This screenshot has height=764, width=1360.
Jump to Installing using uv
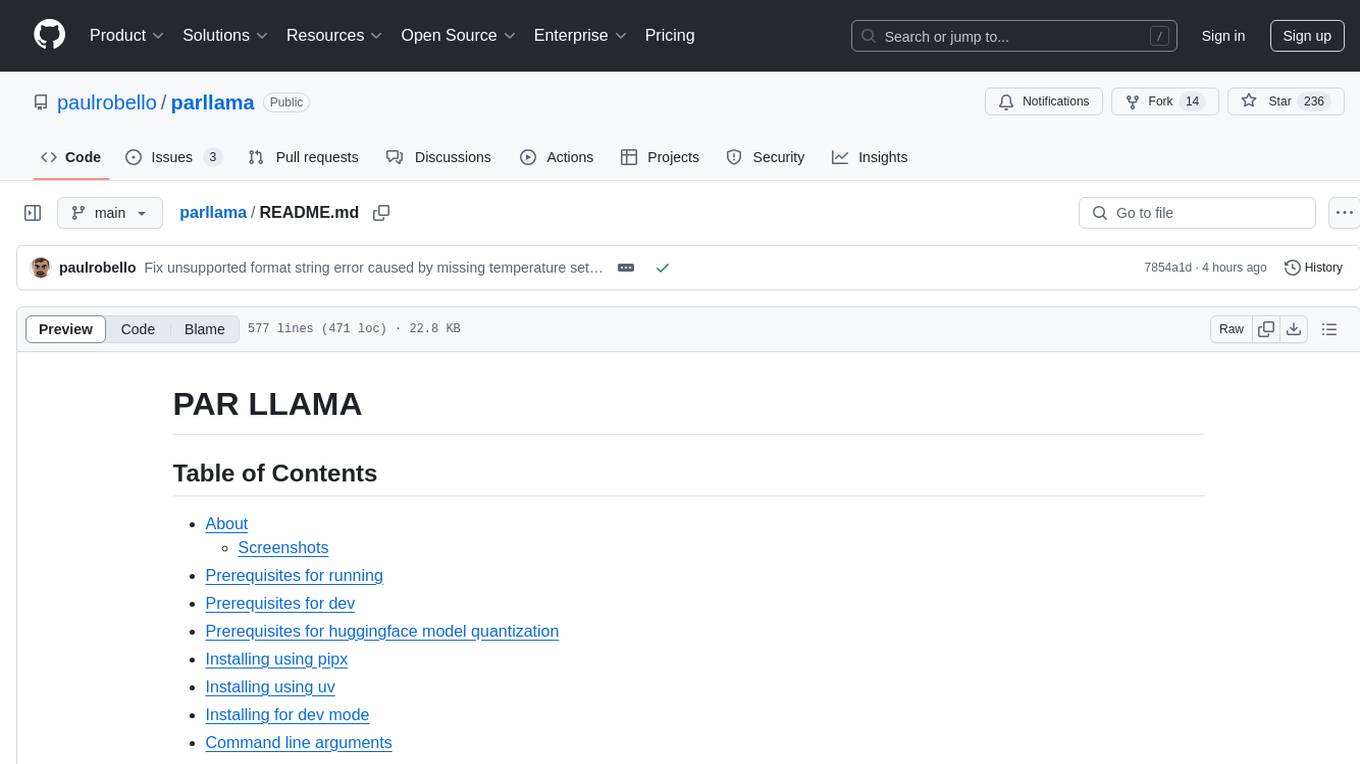click(270, 687)
